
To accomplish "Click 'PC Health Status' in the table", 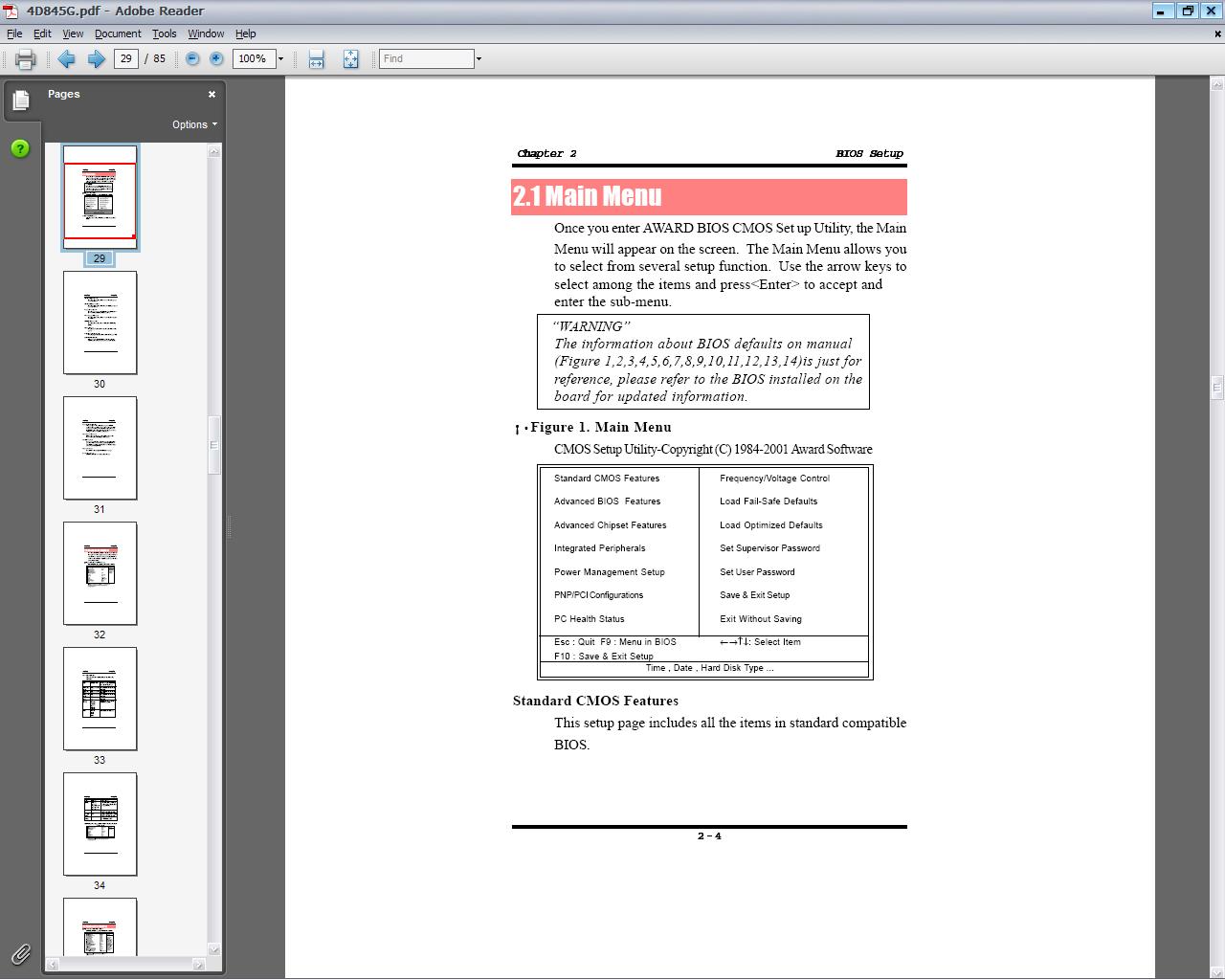I will (590, 619).
